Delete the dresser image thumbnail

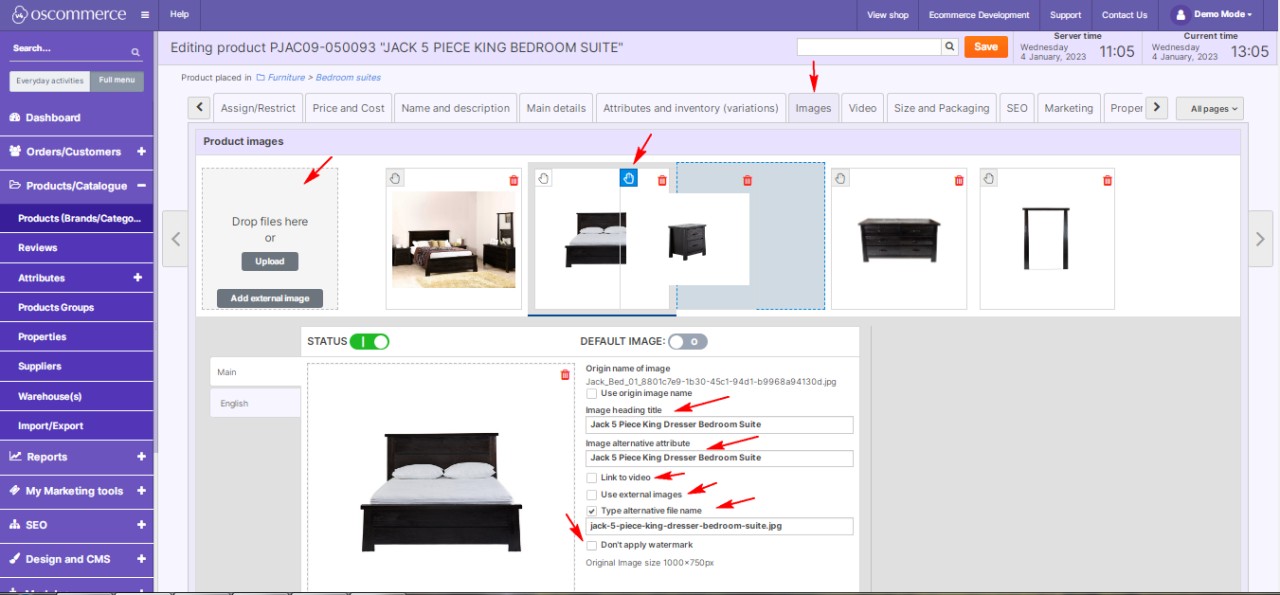(x=959, y=180)
